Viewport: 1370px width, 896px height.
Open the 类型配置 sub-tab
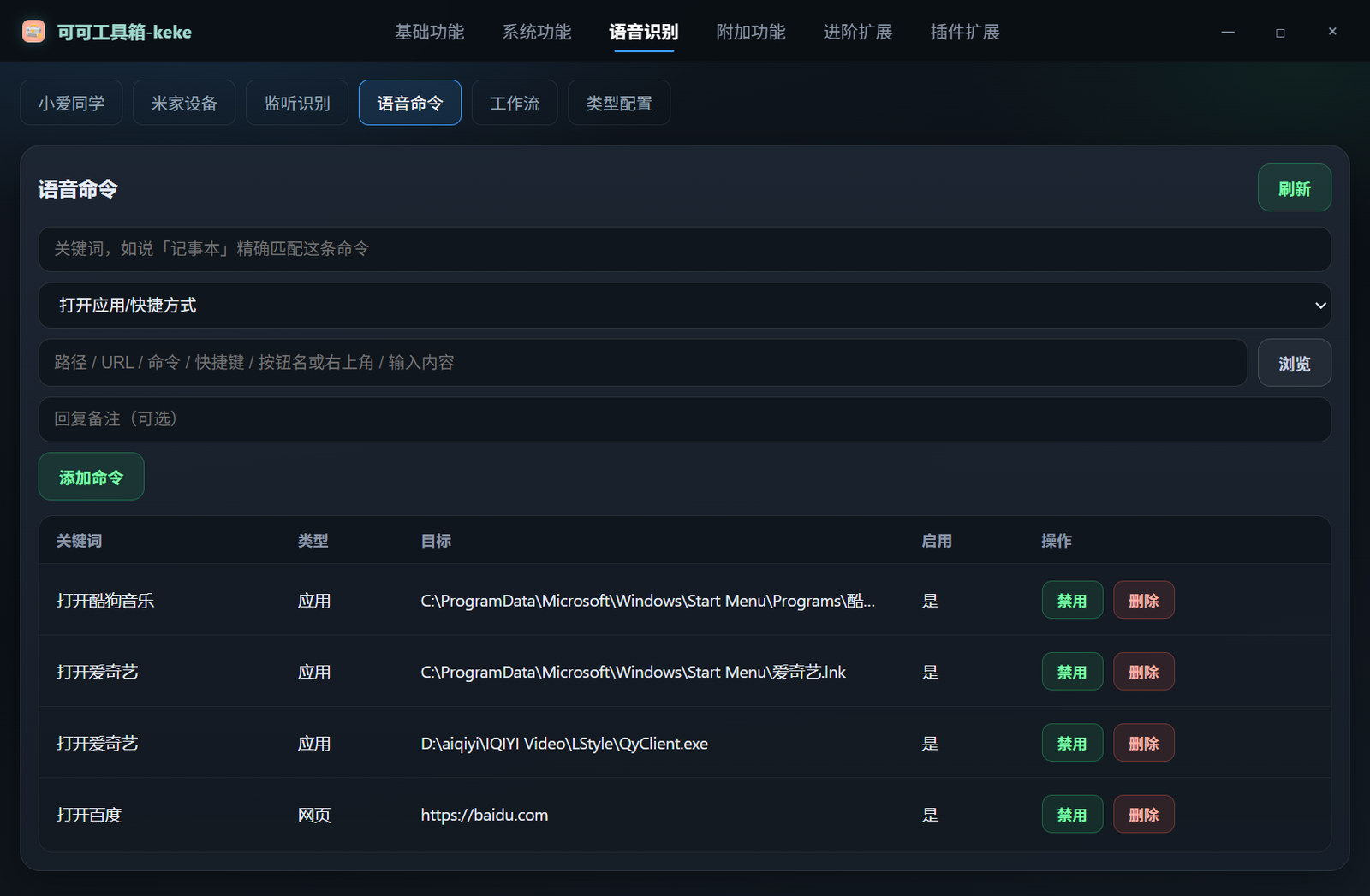619,103
